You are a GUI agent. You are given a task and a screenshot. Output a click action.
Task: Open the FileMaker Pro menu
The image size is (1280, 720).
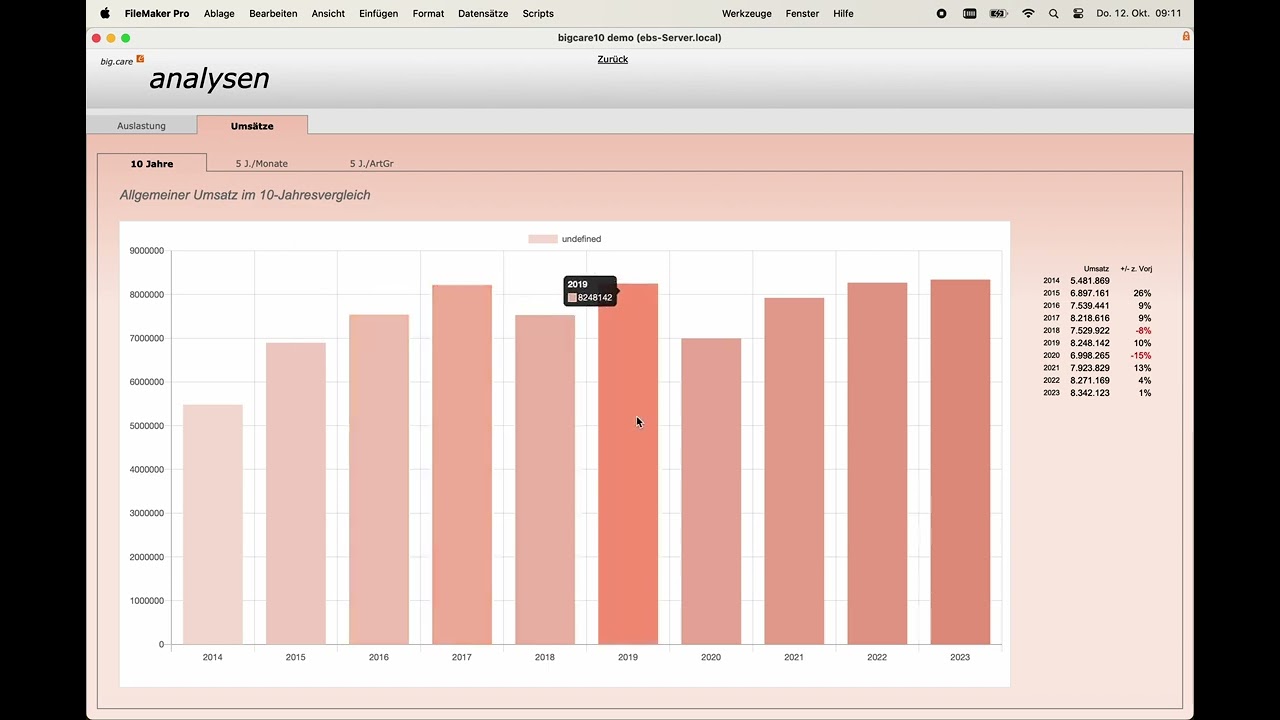[157, 13]
